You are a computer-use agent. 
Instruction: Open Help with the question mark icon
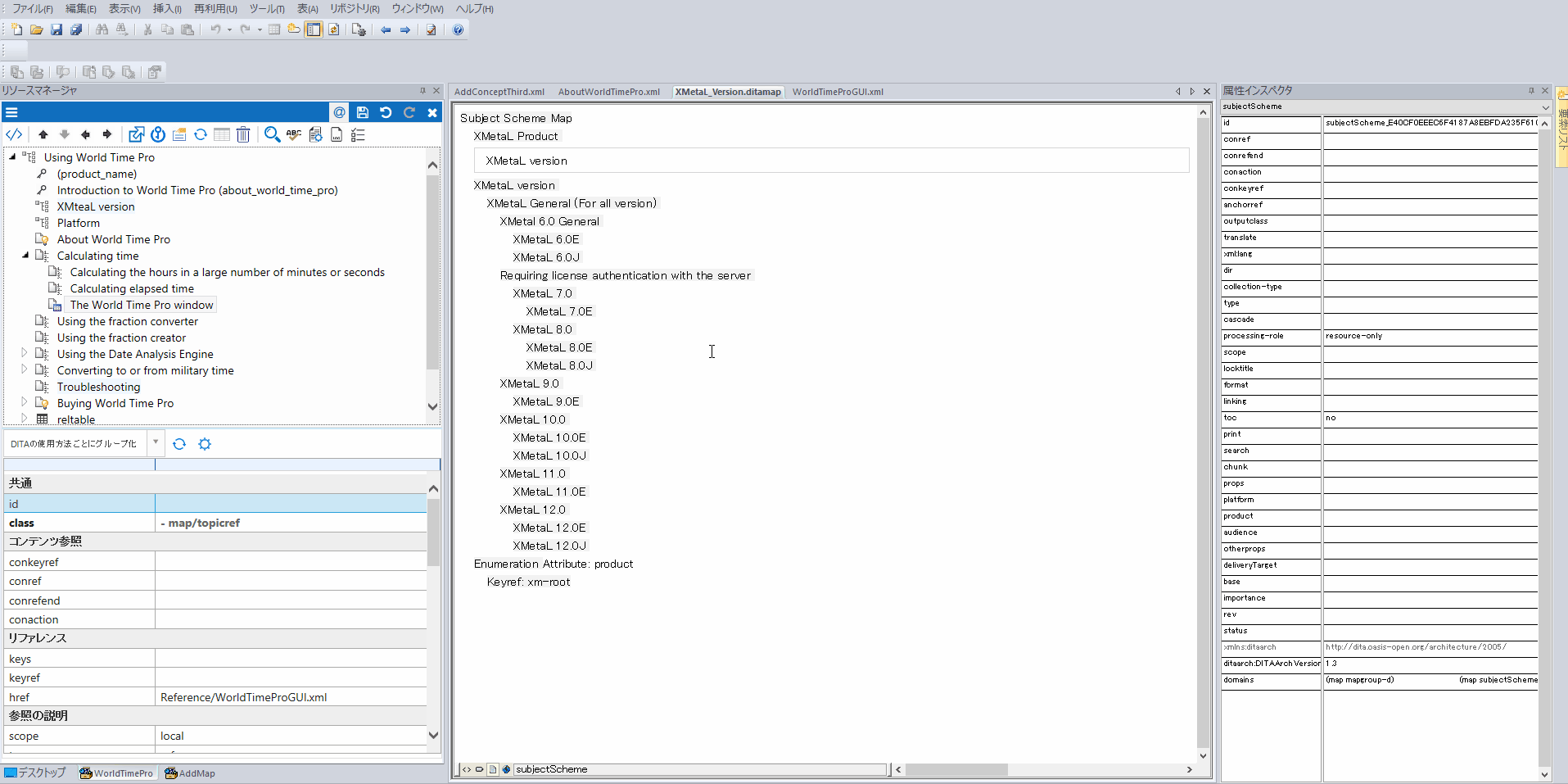click(x=458, y=29)
